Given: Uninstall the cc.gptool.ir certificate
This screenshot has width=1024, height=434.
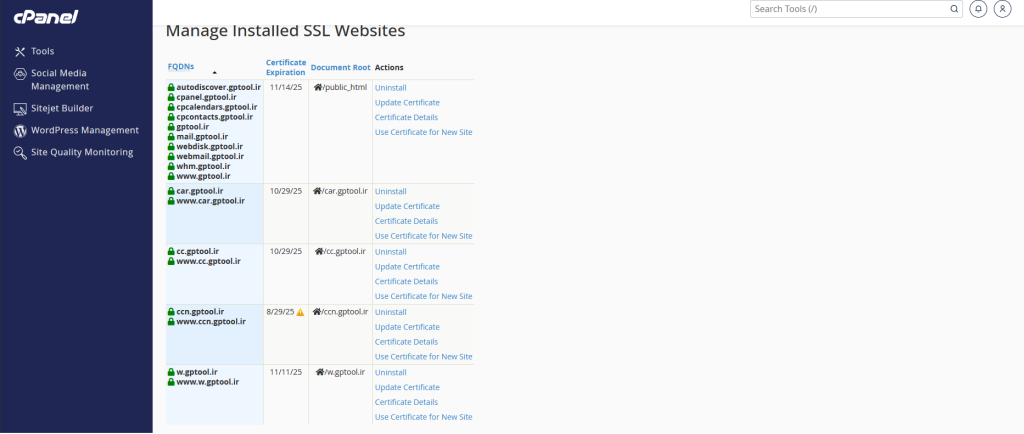Looking at the screenshot, I should tap(391, 252).
